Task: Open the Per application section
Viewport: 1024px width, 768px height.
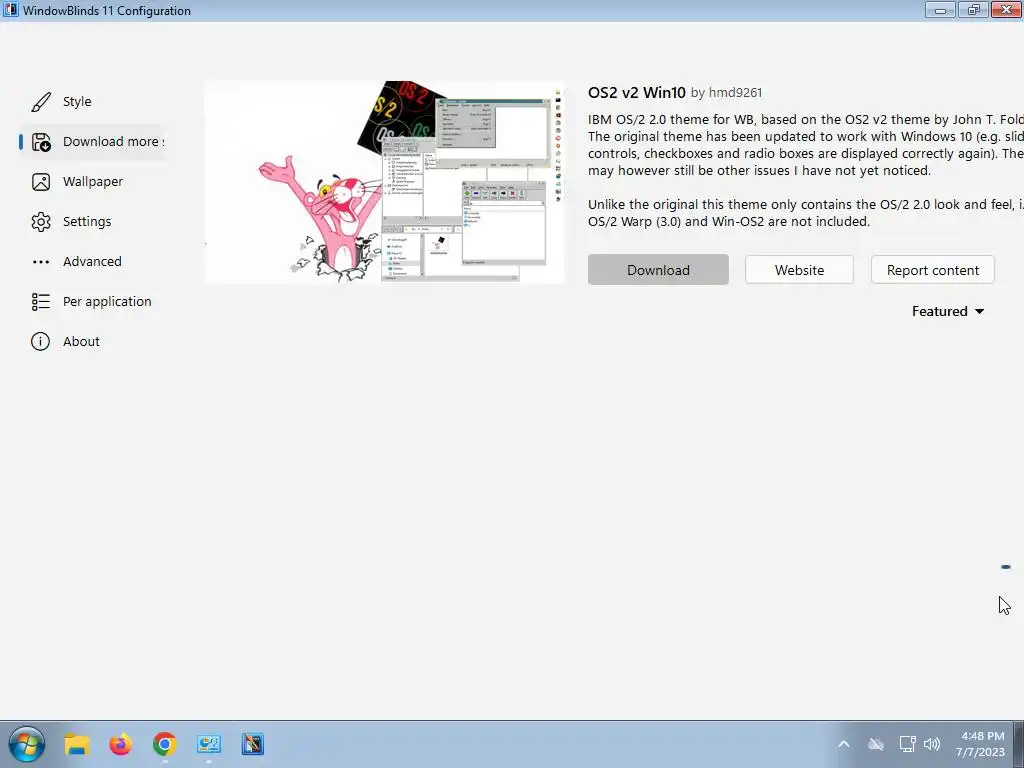Action: pos(91,302)
